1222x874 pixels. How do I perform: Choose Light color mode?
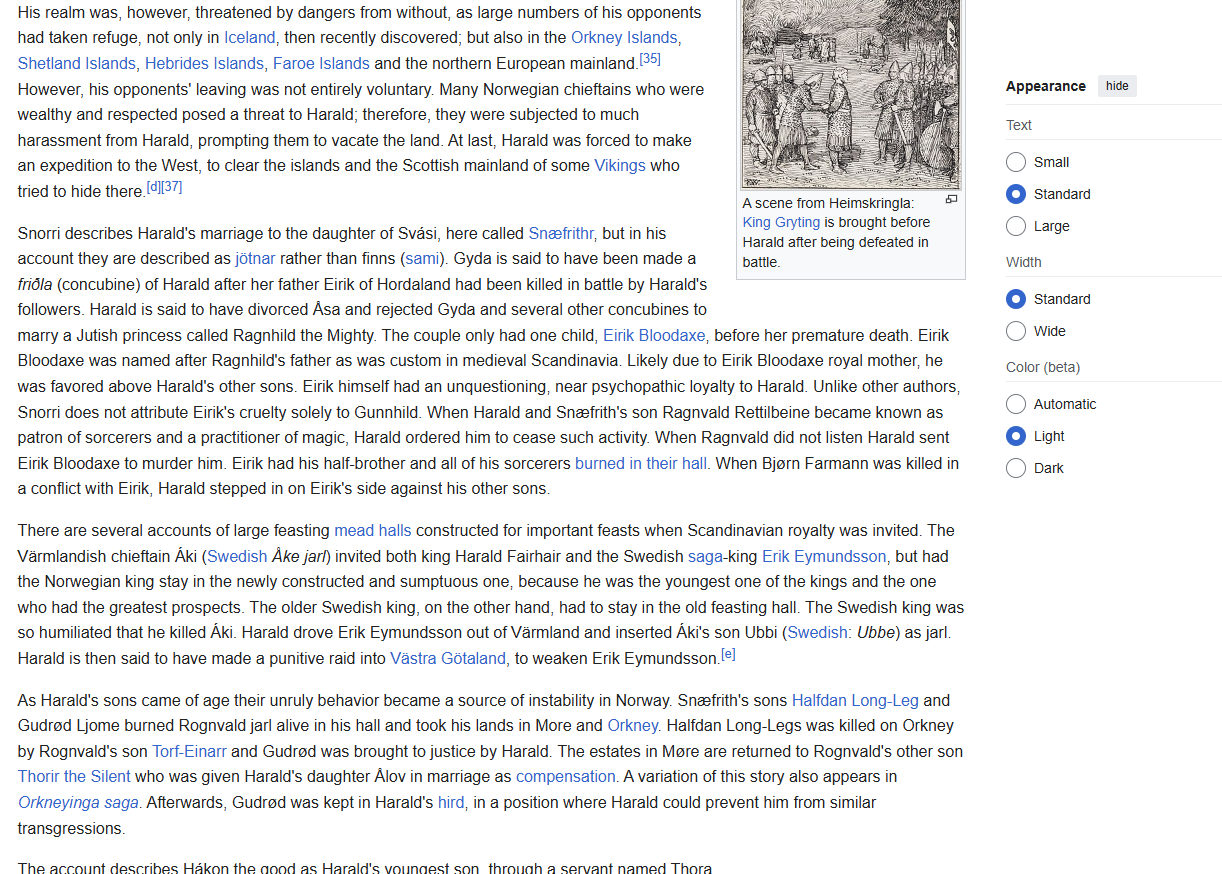click(x=1016, y=436)
